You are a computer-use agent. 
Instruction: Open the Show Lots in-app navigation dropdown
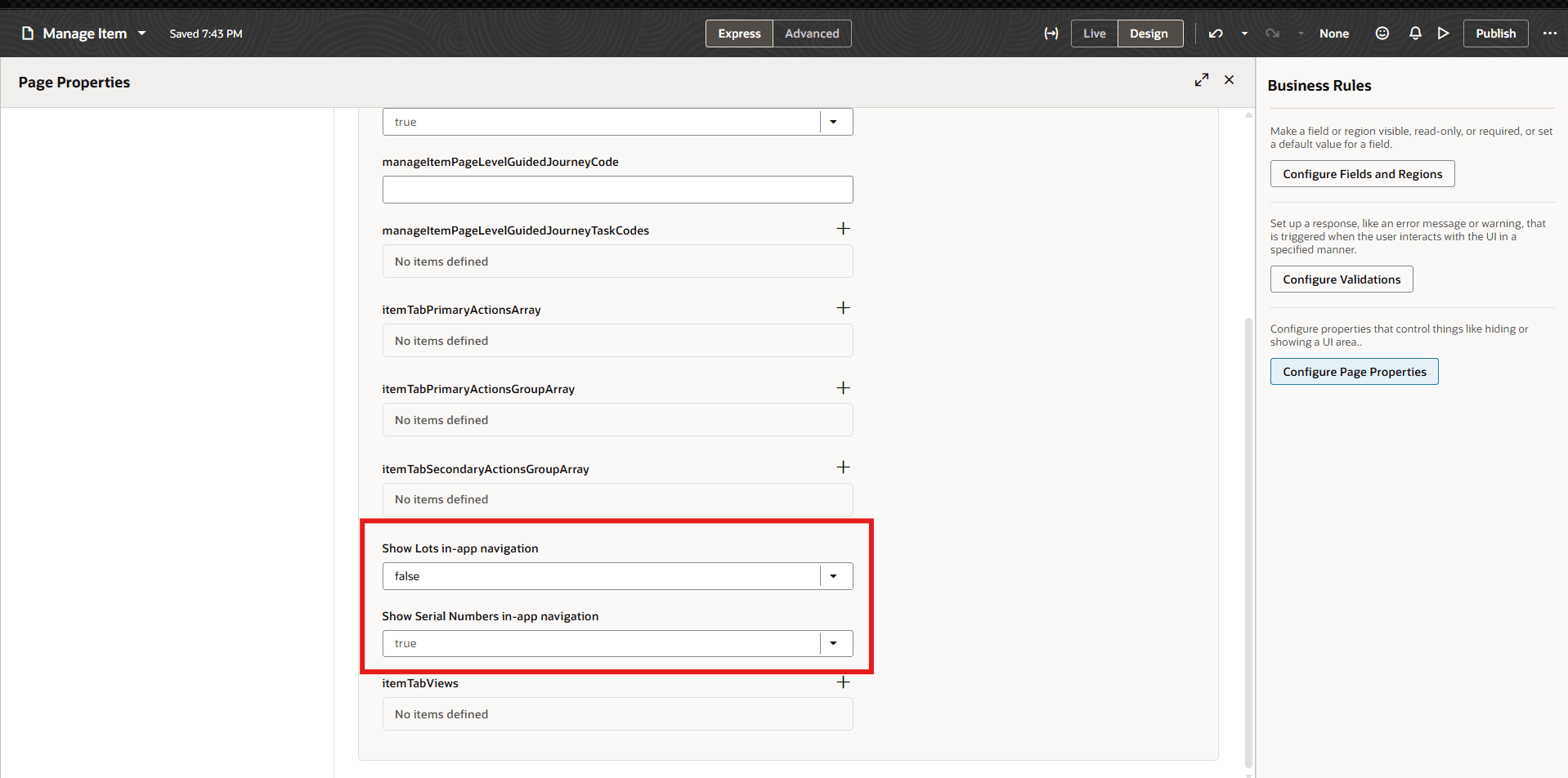833,575
